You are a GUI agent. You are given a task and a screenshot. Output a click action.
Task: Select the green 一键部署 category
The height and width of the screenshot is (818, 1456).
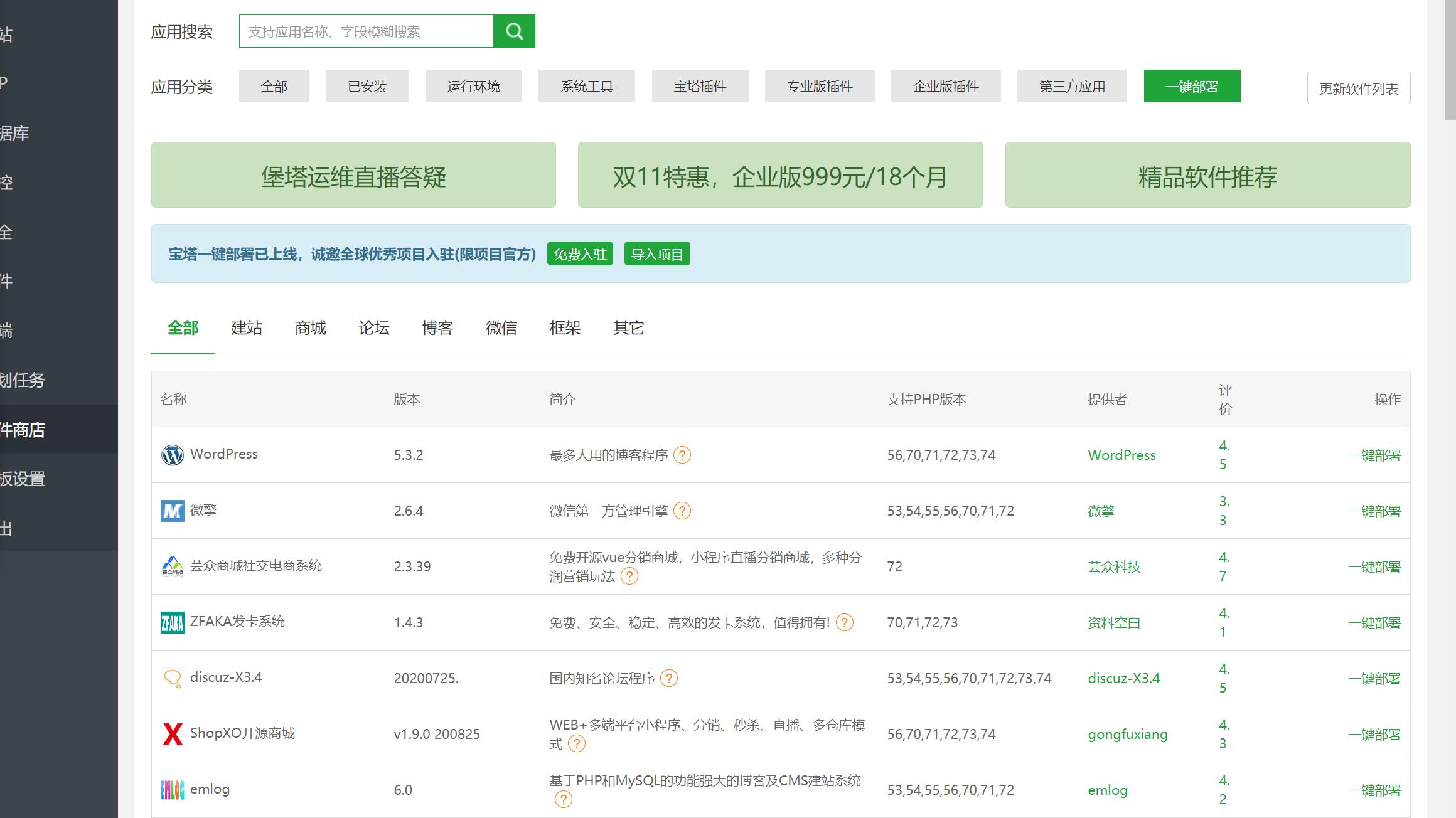click(x=1192, y=86)
